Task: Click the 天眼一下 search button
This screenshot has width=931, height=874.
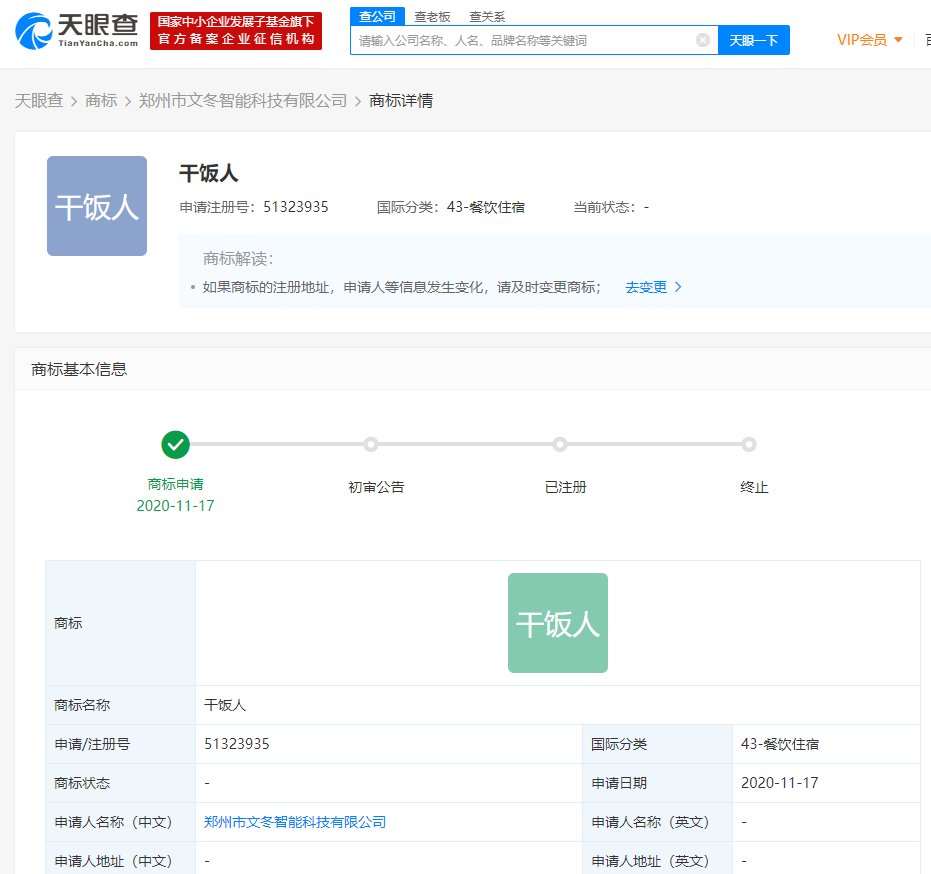Action: click(755, 39)
